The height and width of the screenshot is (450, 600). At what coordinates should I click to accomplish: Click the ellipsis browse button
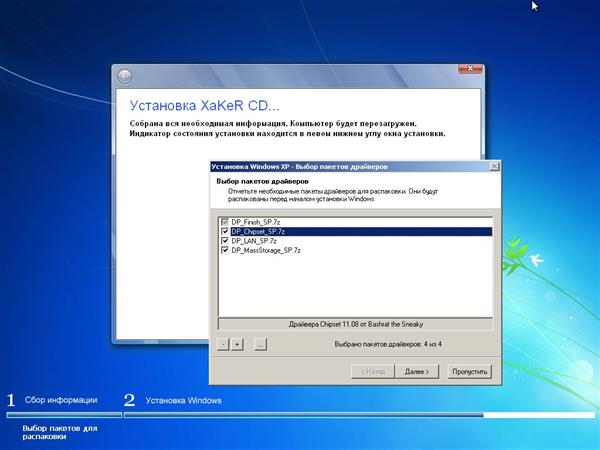coord(260,344)
